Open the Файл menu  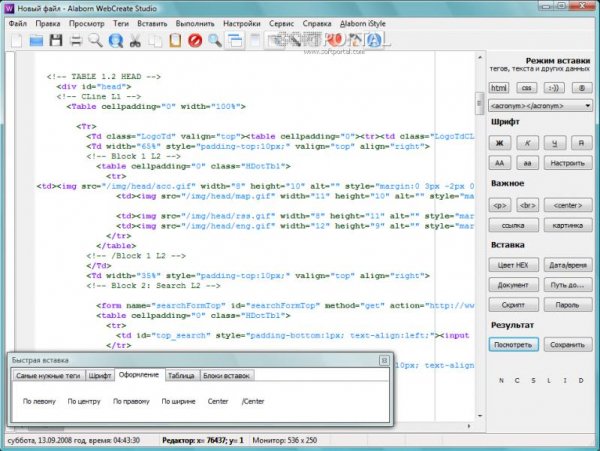point(18,23)
